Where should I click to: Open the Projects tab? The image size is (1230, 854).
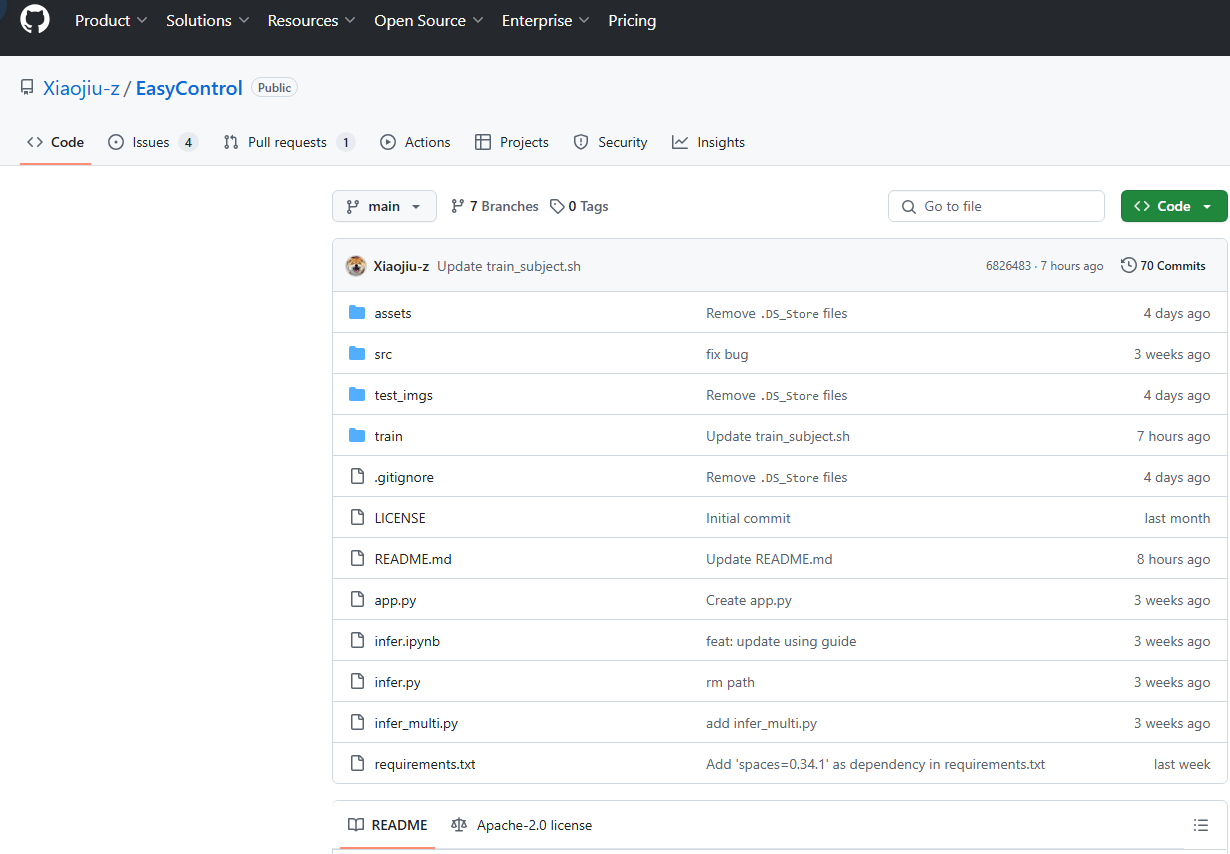512,142
